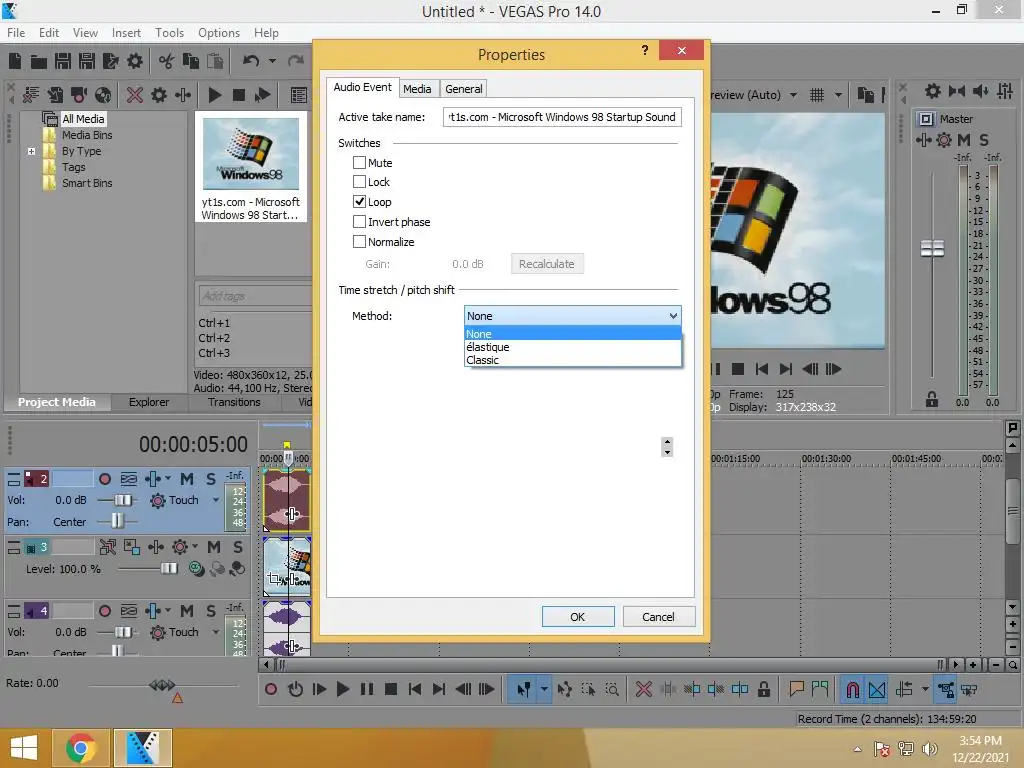
Task: Click the New project icon in toolbar
Action: click(15, 61)
